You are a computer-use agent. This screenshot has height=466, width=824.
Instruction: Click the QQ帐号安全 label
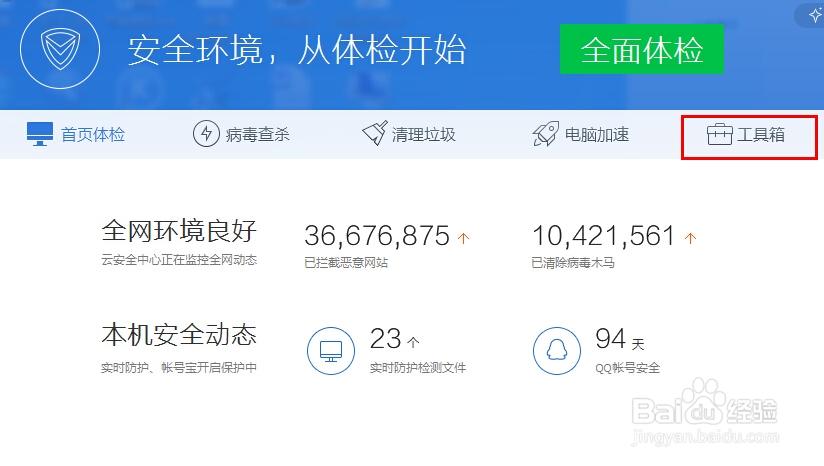pyautogui.click(x=627, y=368)
